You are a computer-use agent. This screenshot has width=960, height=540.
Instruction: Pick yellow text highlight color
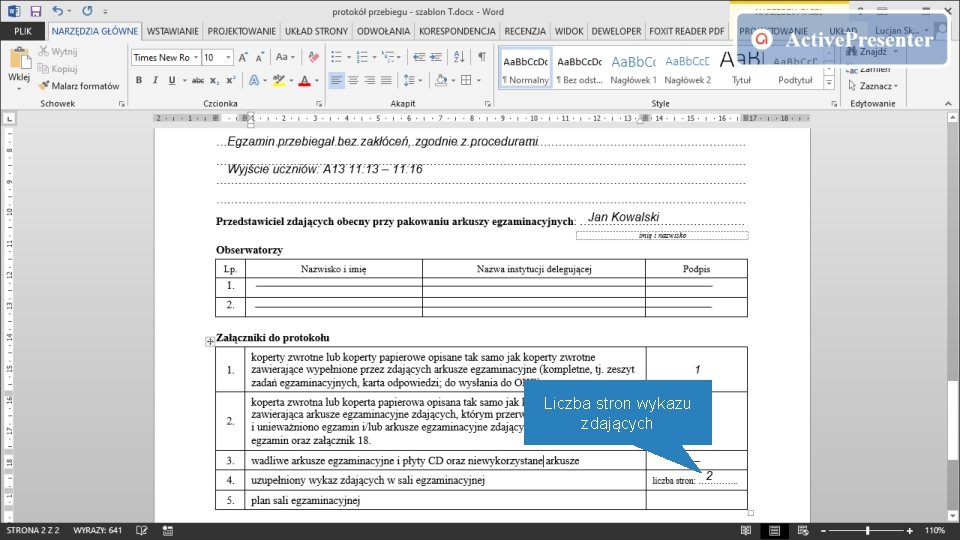click(279, 80)
